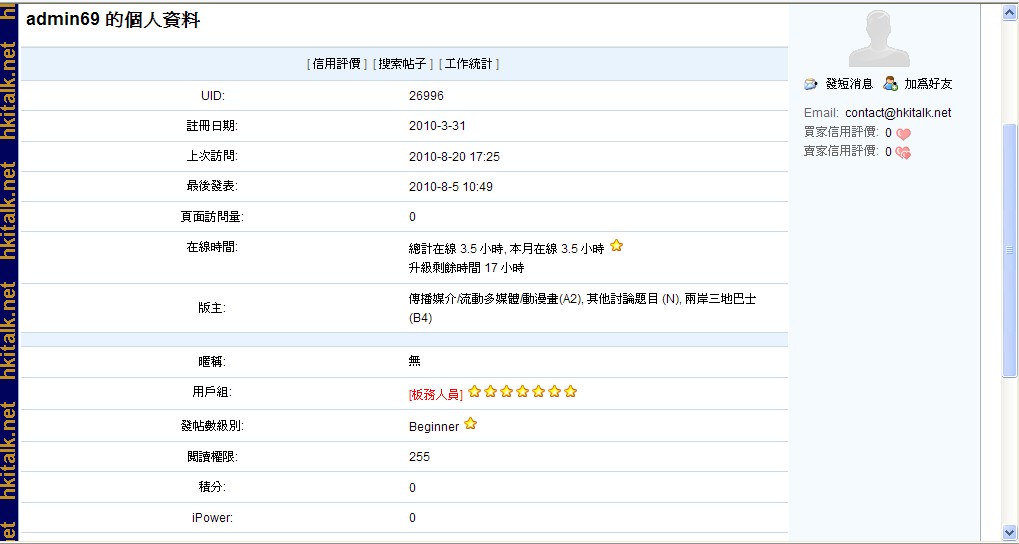Click the seller credit rating broken heart icon
Image resolution: width=1019 pixels, height=544 pixels.
903,152
